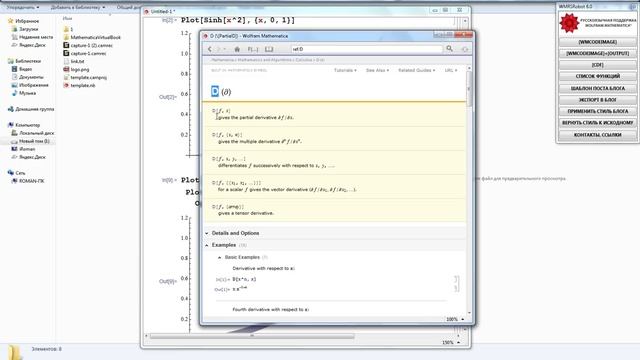Open the See Also dropdown
The width and height of the screenshot is (640, 360).
tap(377, 70)
